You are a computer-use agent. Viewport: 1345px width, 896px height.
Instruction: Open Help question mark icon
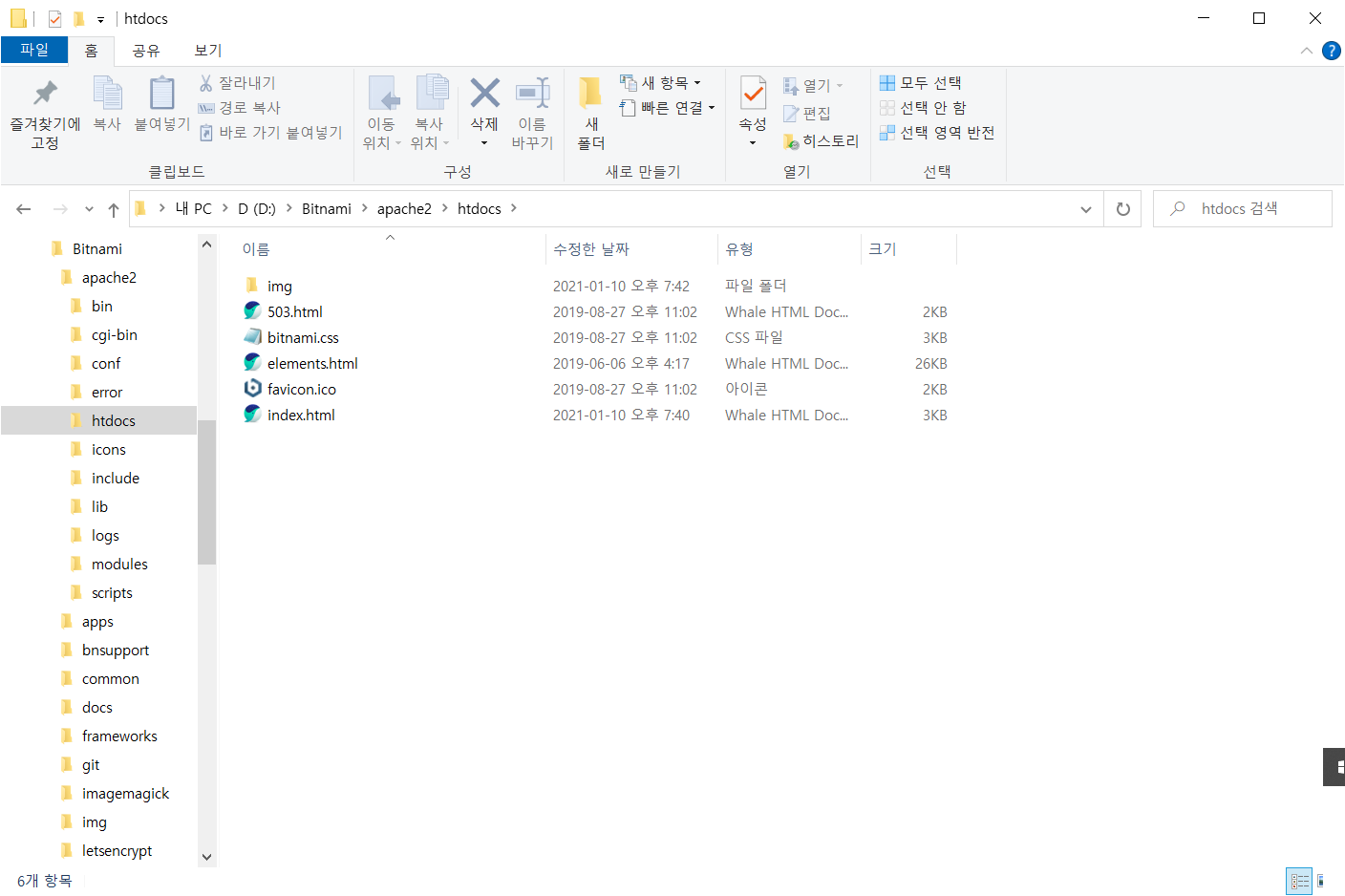click(1331, 51)
